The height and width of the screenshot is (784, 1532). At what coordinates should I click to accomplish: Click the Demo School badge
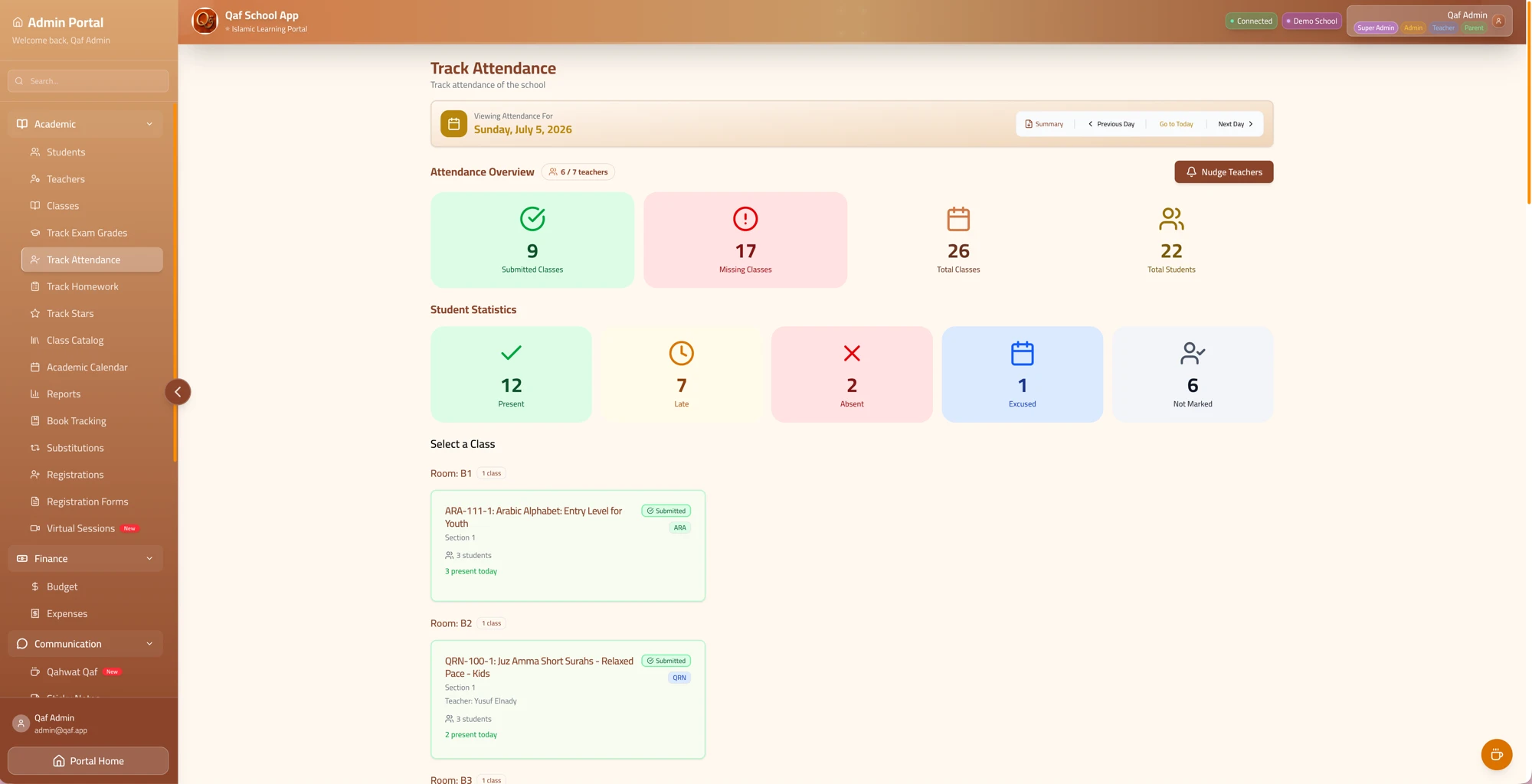pos(1311,21)
